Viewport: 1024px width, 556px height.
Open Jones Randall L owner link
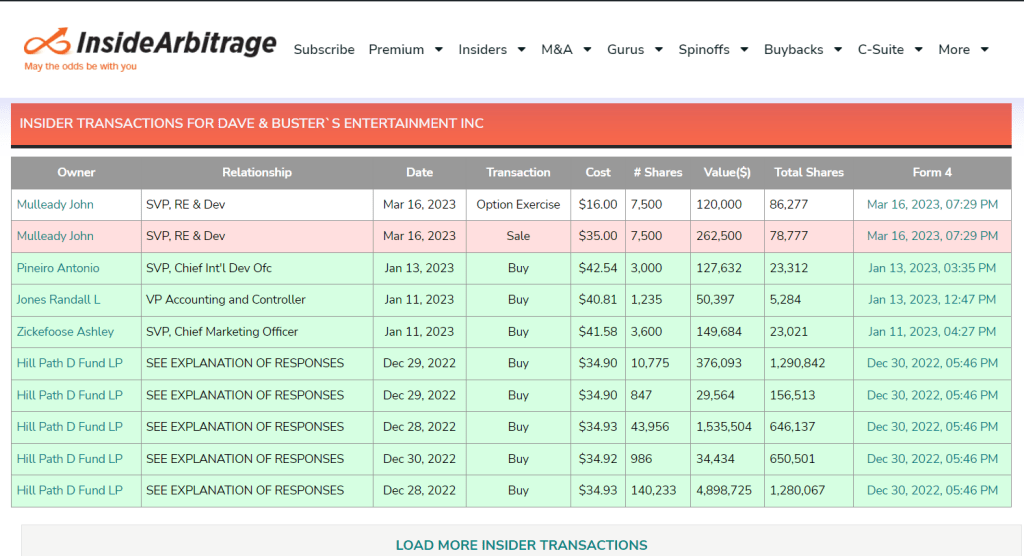pyautogui.click(x=58, y=300)
